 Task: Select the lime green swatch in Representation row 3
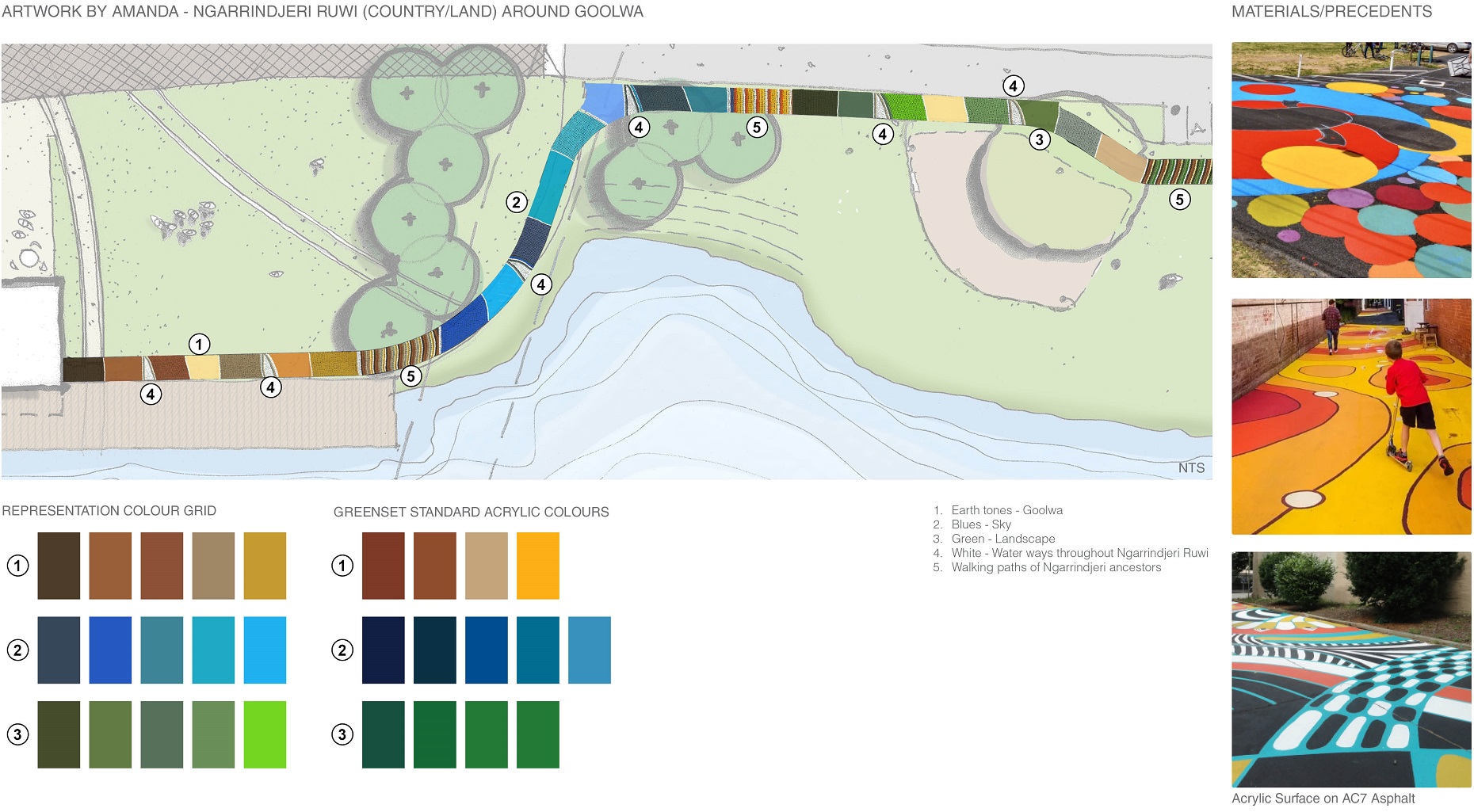tap(265, 734)
